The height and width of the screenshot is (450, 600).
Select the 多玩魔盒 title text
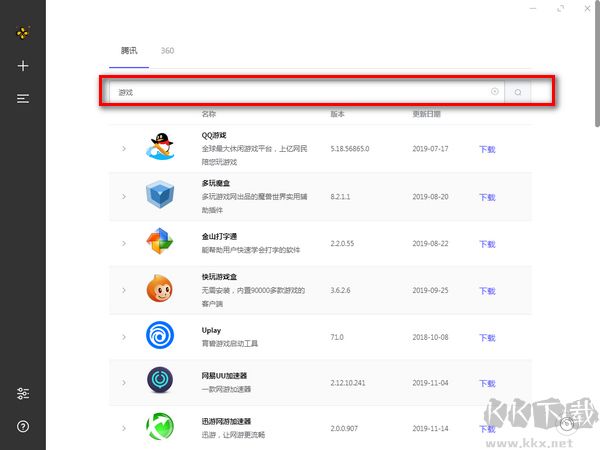(x=216, y=183)
